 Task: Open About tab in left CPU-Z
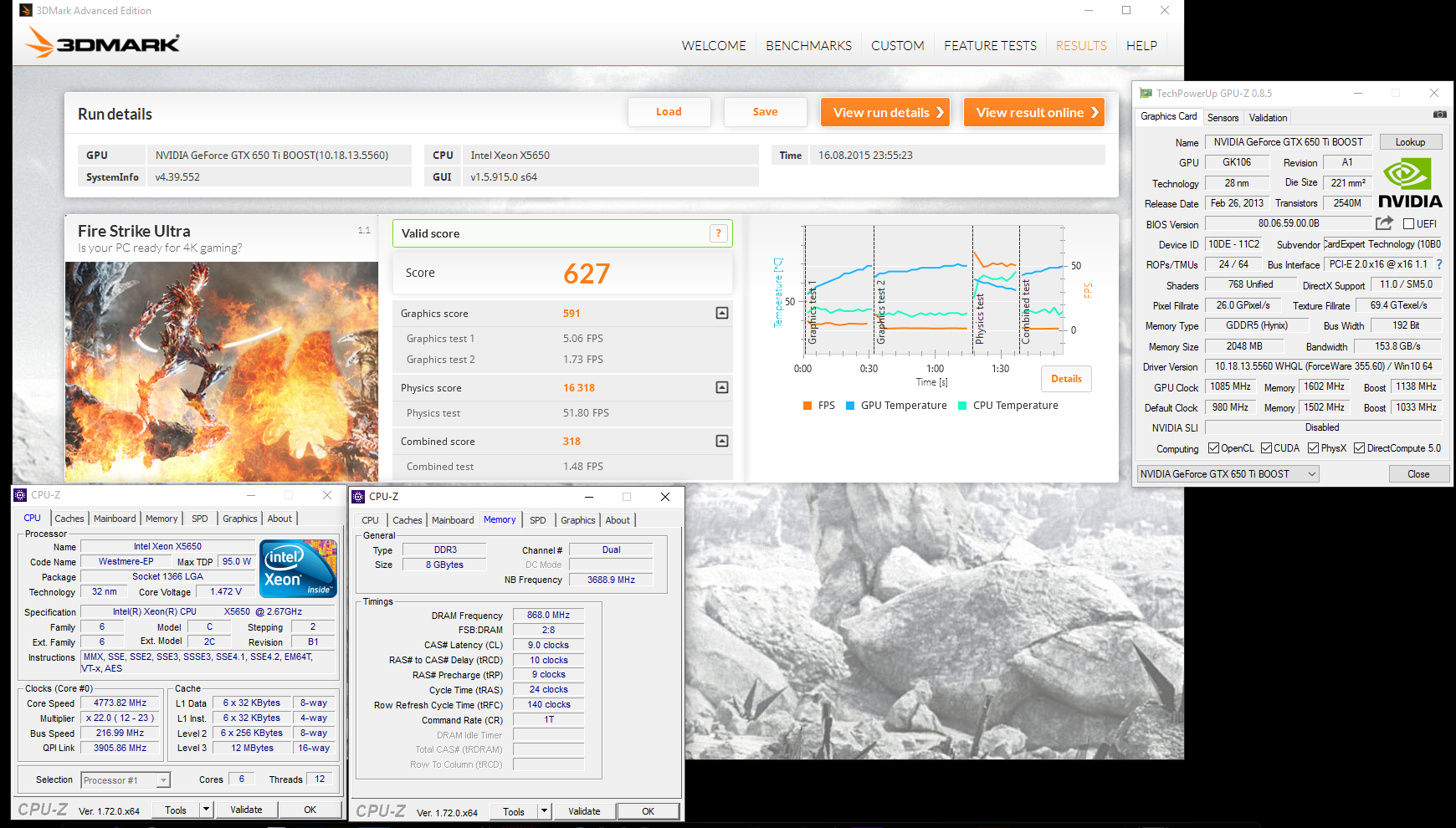click(x=279, y=519)
